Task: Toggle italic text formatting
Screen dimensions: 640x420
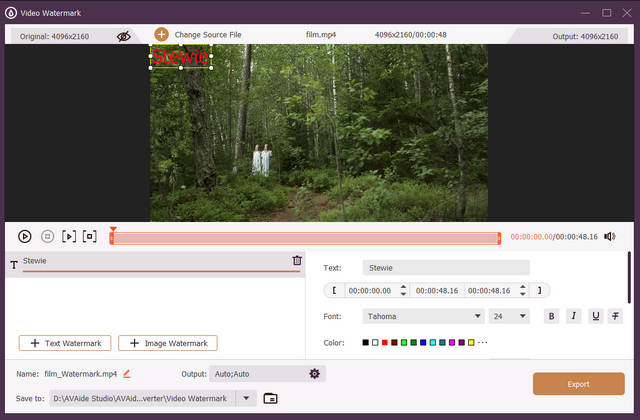Action: 573,316
